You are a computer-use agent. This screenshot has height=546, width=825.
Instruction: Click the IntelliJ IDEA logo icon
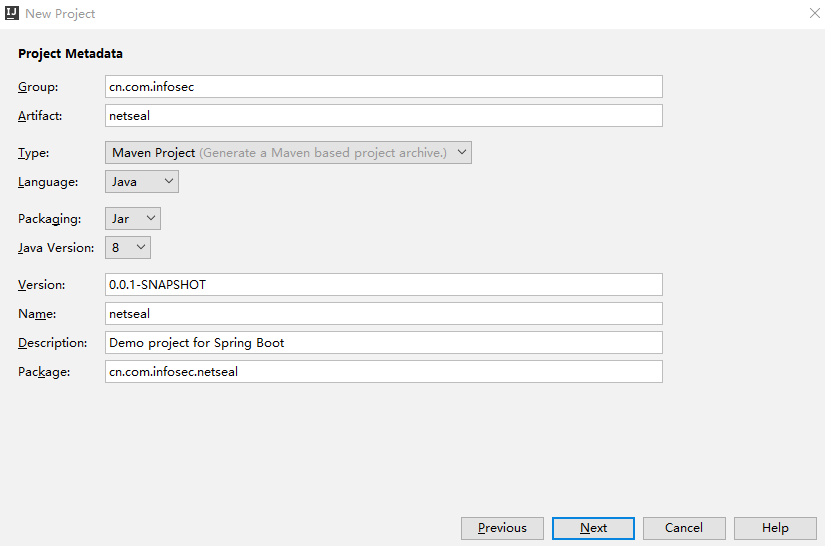coord(12,13)
